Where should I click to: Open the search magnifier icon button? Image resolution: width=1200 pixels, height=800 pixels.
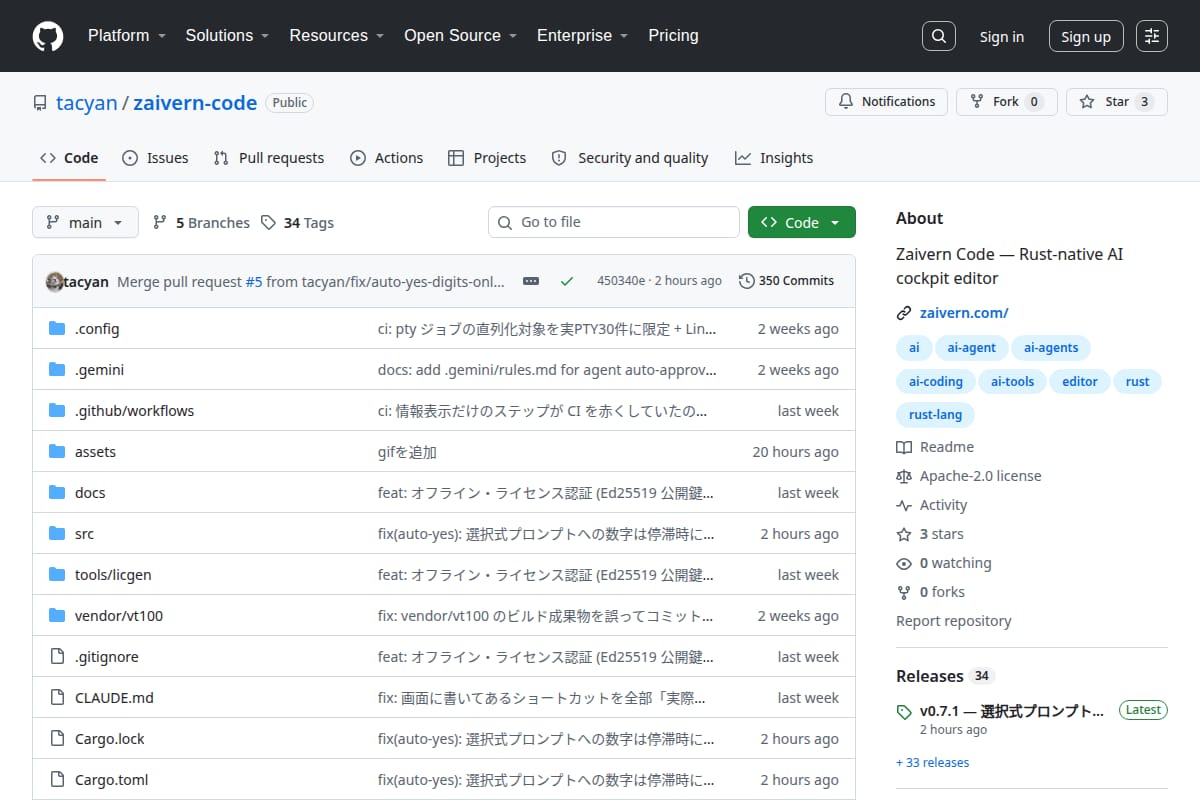[938, 36]
